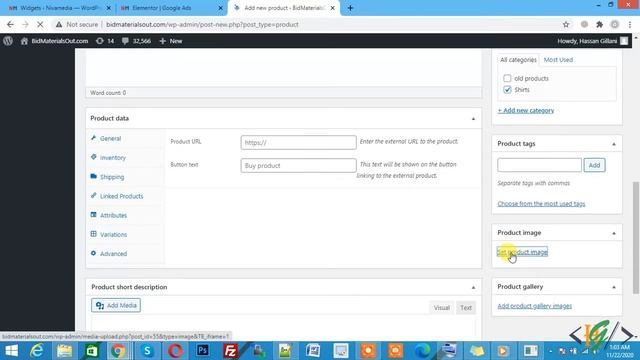
Task: Click Add product gallery images link
Action: pyautogui.click(x=535, y=306)
